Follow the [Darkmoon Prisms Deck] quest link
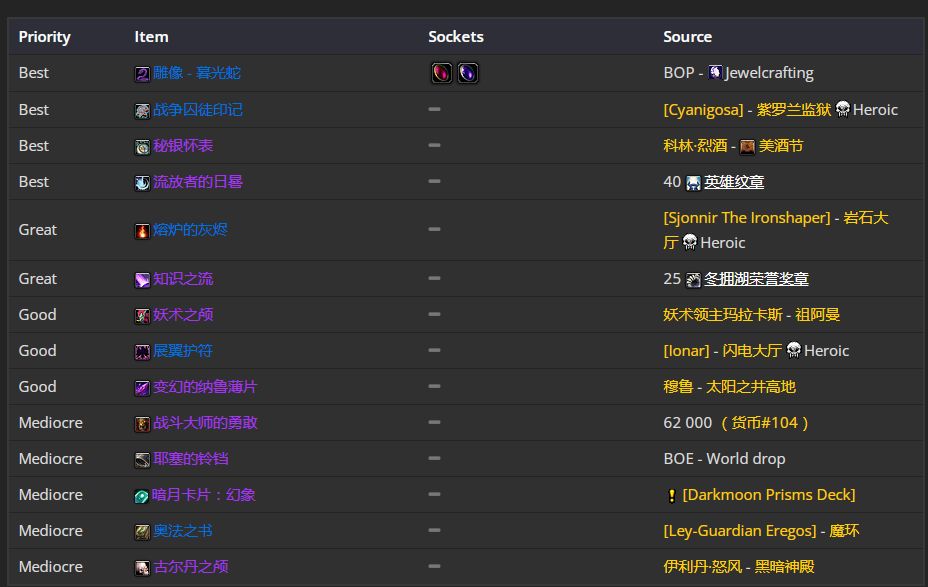Viewport: 928px width, 587px height. point(769,495)
